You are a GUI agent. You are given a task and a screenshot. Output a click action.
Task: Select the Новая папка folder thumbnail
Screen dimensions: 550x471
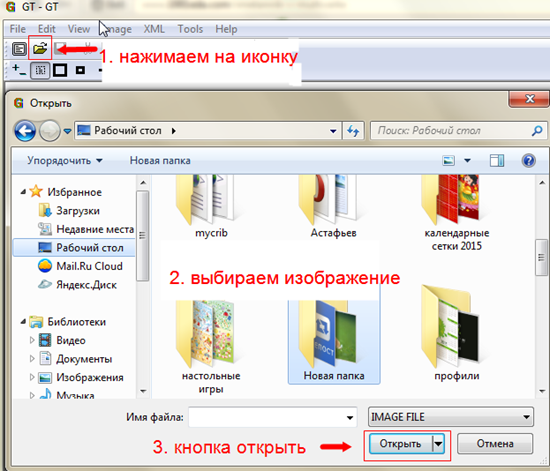(x=334, y=335)
